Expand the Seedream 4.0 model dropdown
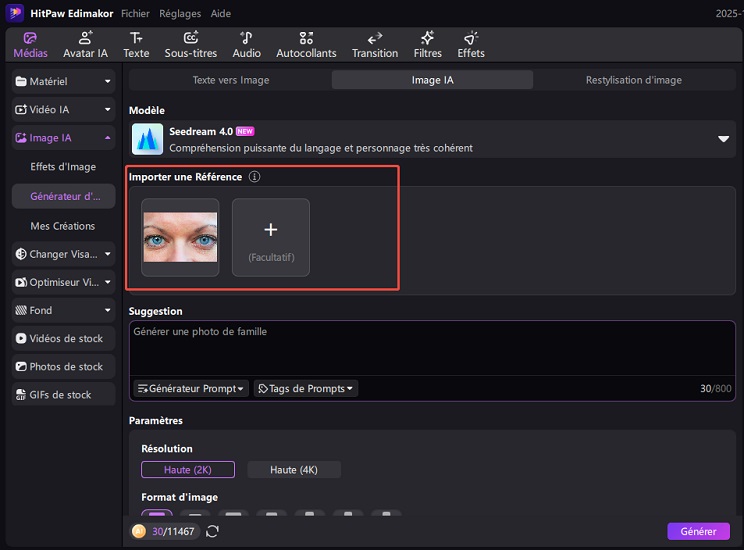744x550 pixels. click(723, 139)
